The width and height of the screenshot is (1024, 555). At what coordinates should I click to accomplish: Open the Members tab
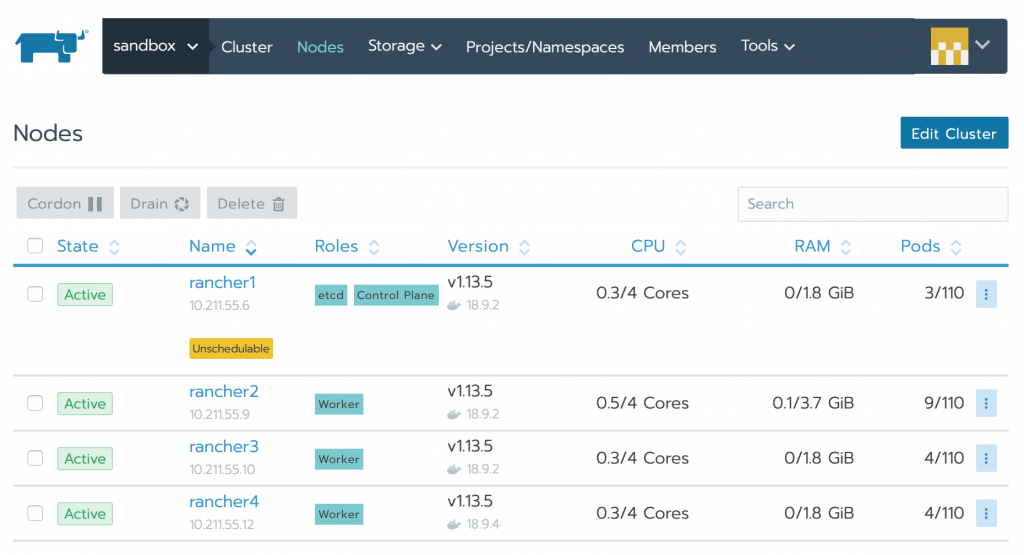tap(682, 47)
